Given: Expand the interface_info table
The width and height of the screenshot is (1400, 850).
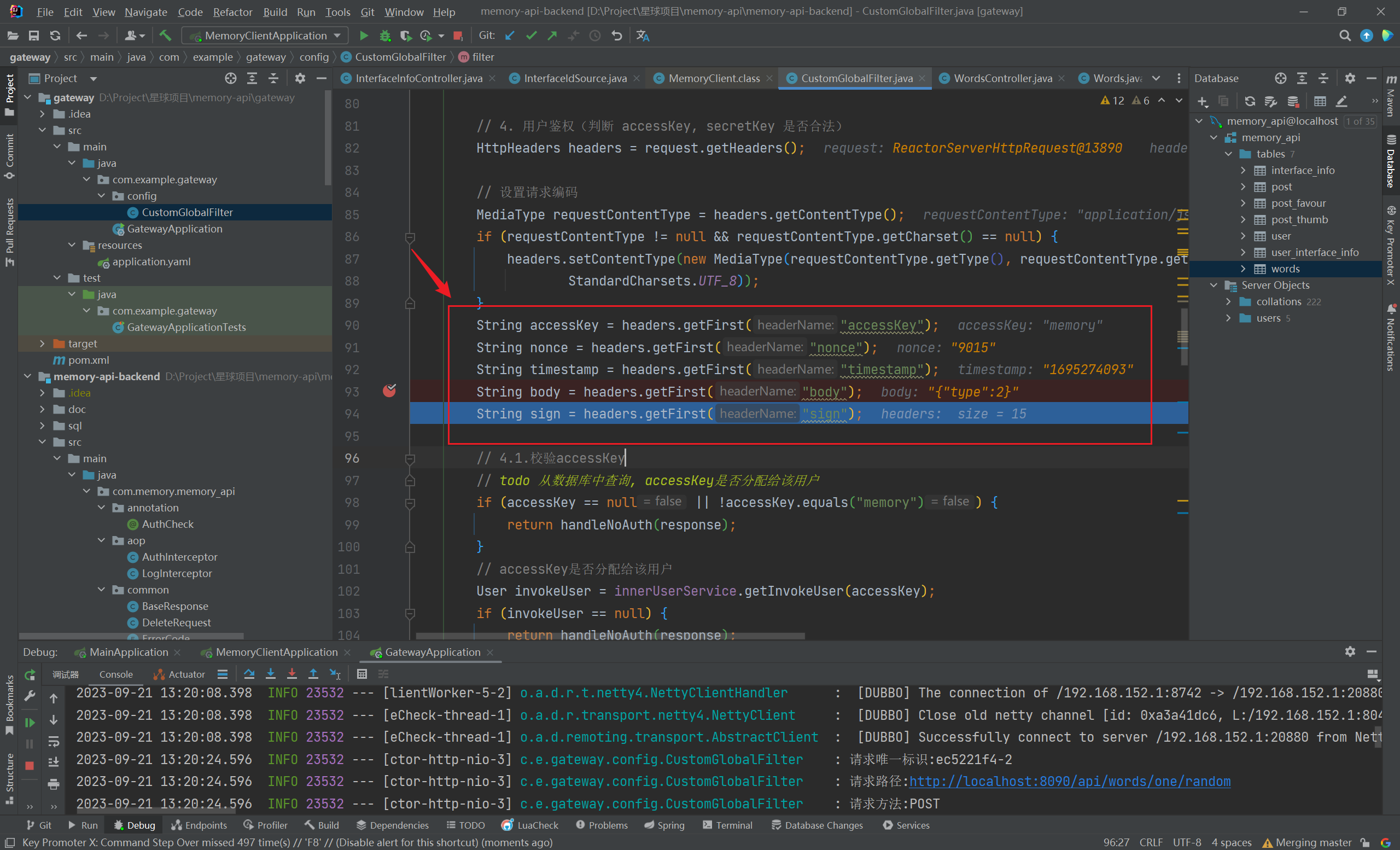Looking at the screenshot, I should point(1242,171).
